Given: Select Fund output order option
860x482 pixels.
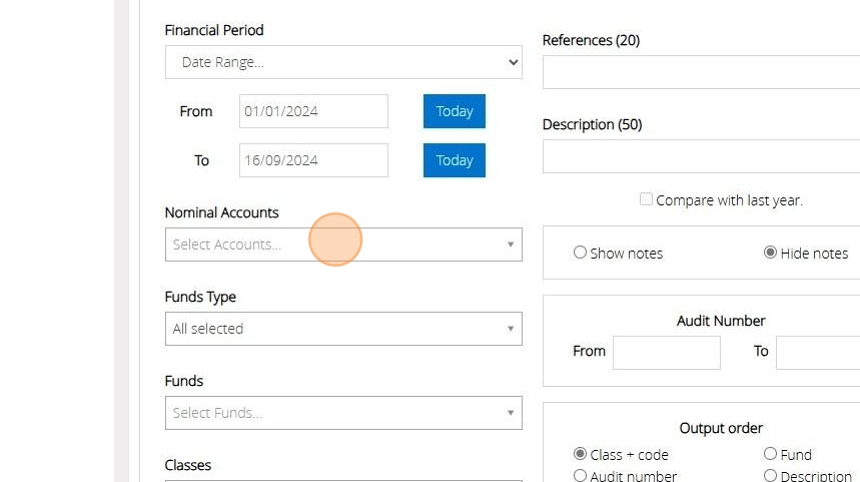Looking at the screenshot, I should pyautogui.click(x=770, y=454).
